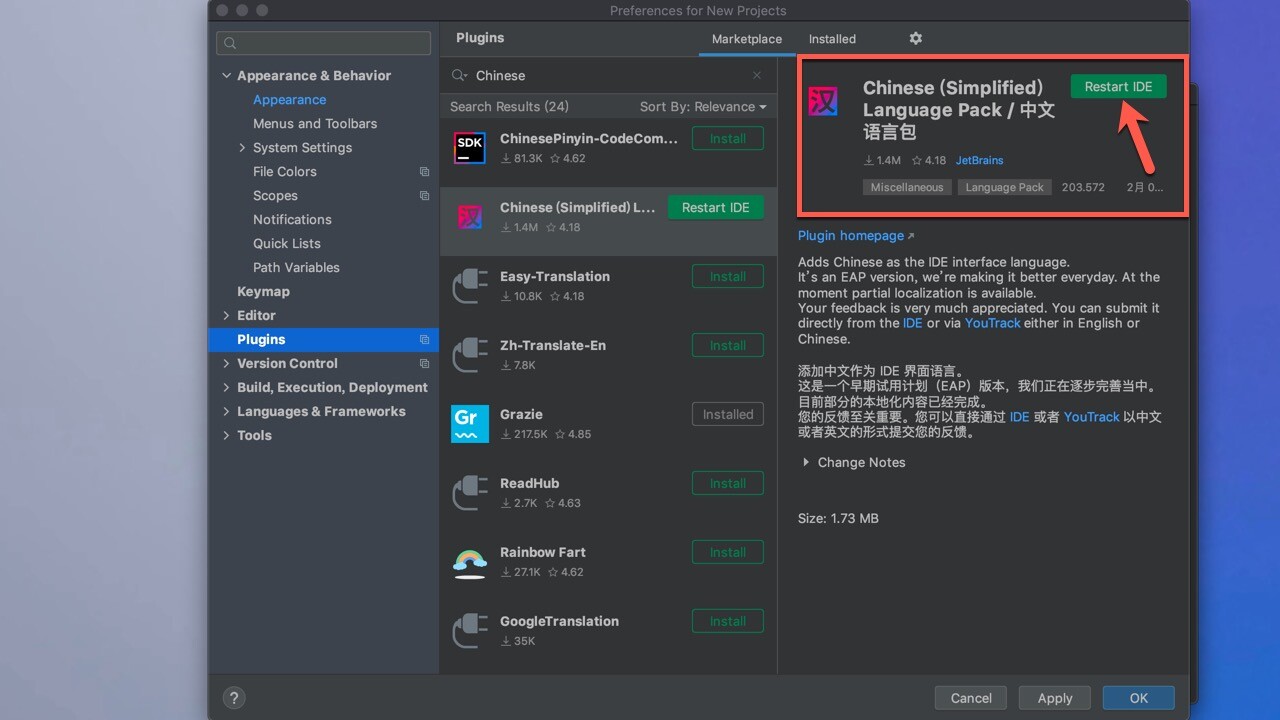This screenshot has height=720, width=1280.
Task: Click the Chinese language pack icon in results list
Action: point(470,217)
